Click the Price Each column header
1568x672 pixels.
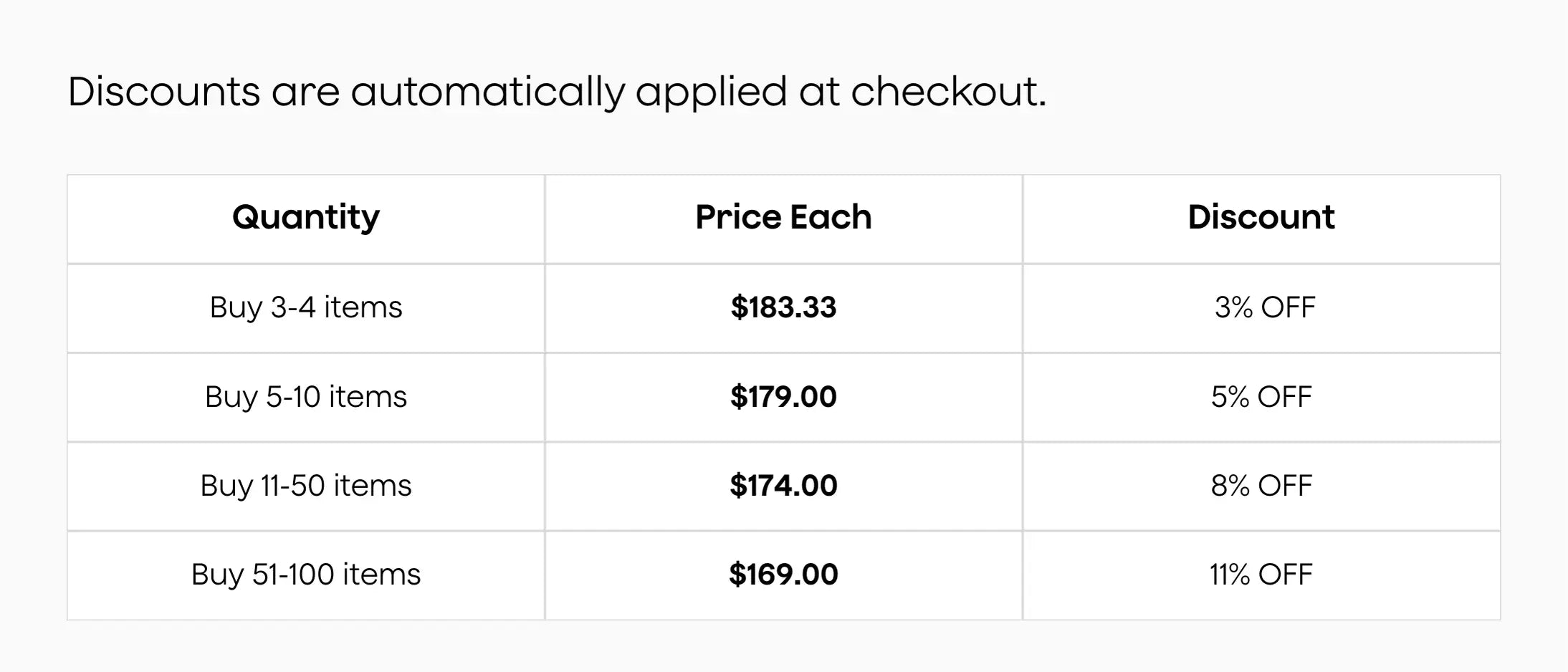tap(783, 217)
